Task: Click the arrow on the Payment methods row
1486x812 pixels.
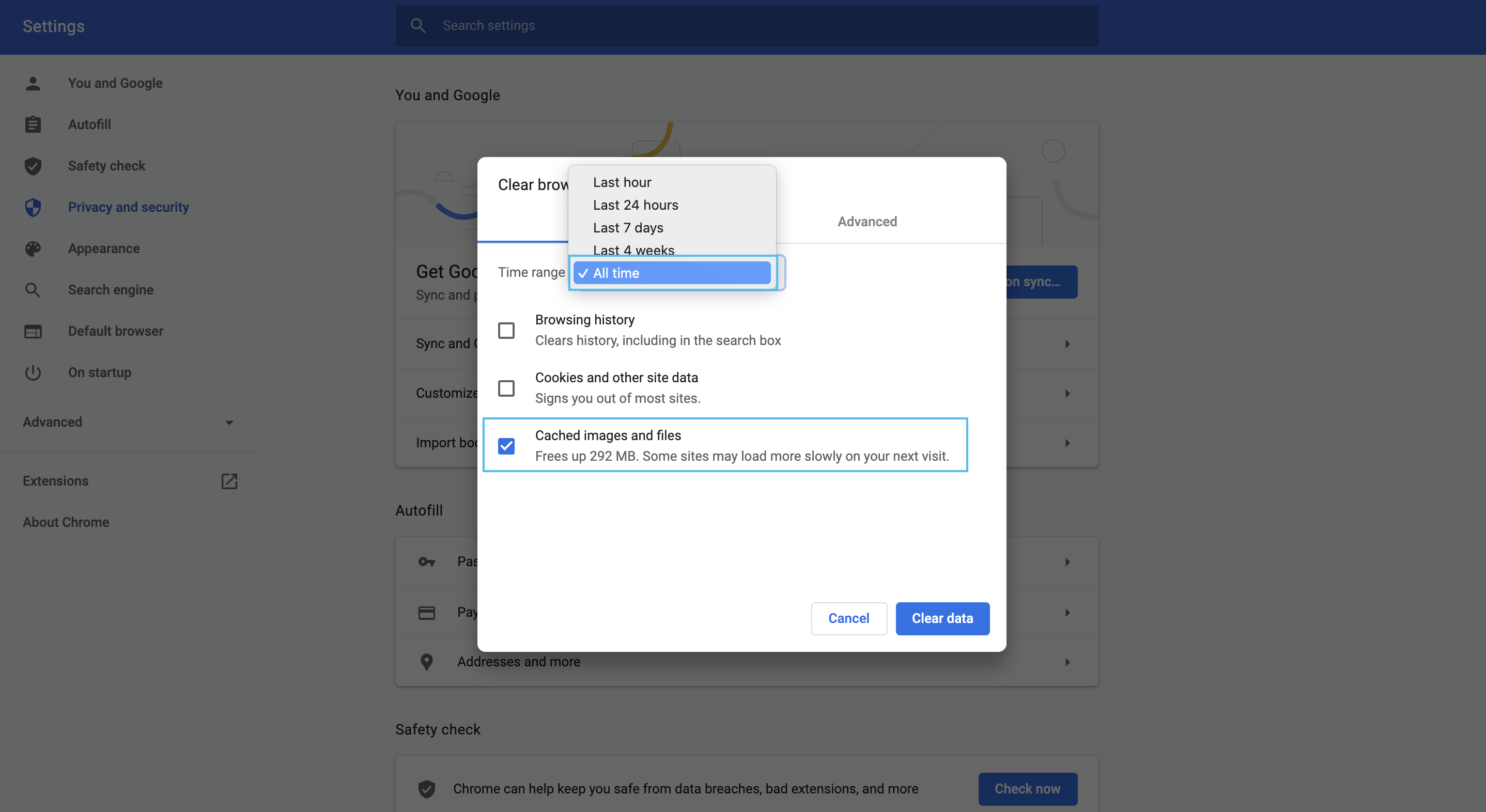Action: (1067, 613)
